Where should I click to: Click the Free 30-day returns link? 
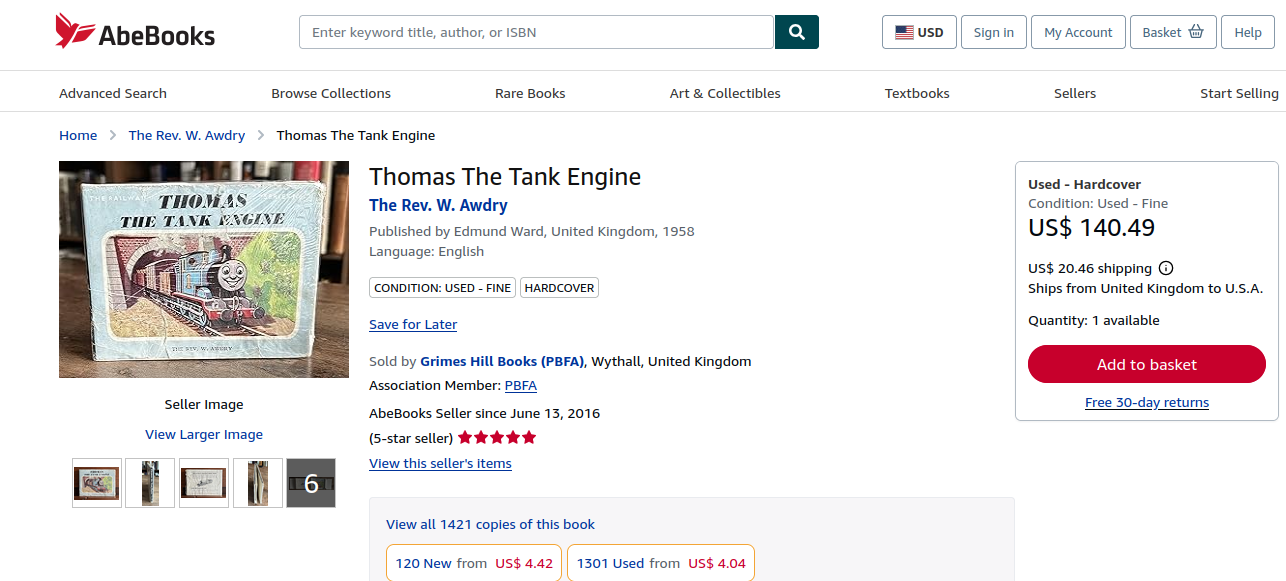click(1147, 402)
